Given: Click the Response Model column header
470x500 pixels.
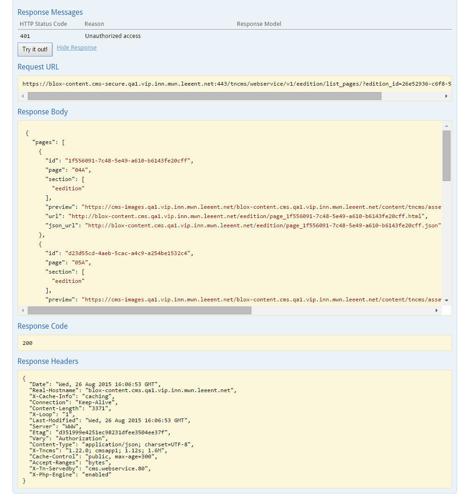Looking at the screenshot, I should [259, 24].
